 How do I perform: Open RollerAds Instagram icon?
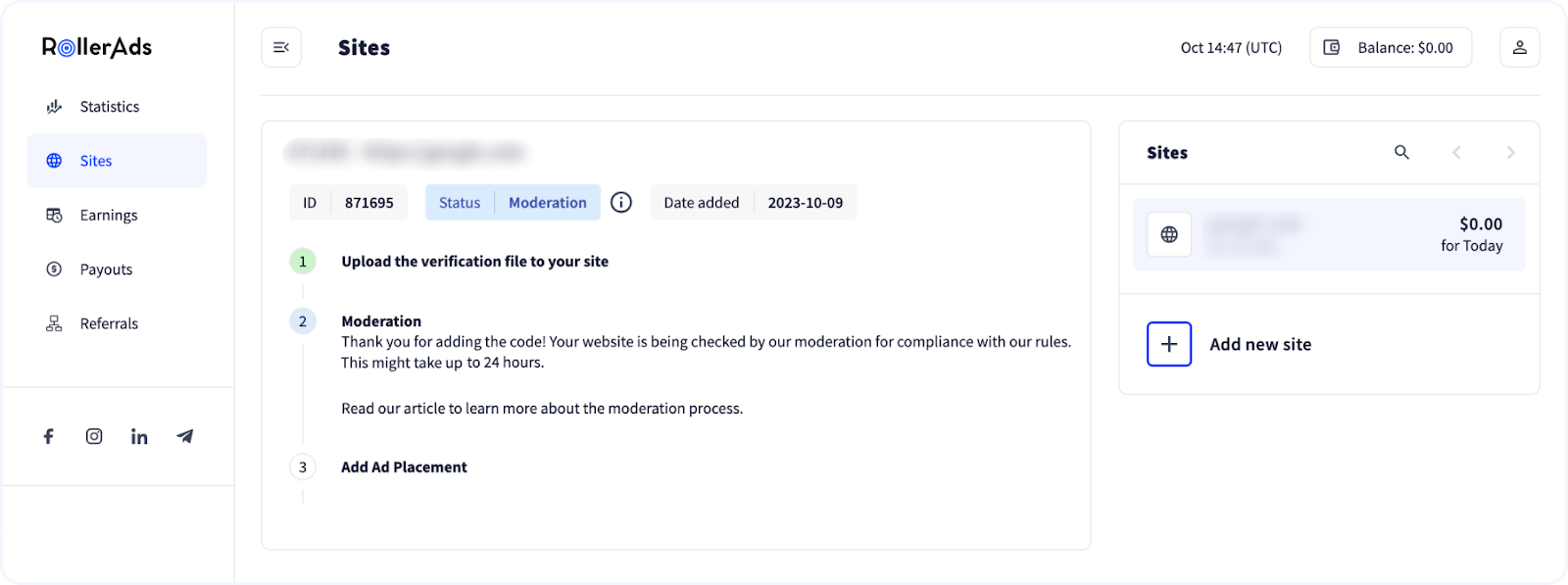[94, 436]
